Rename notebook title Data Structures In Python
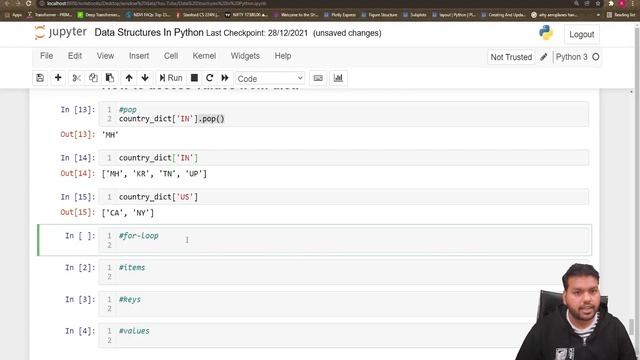 [149, 33]
